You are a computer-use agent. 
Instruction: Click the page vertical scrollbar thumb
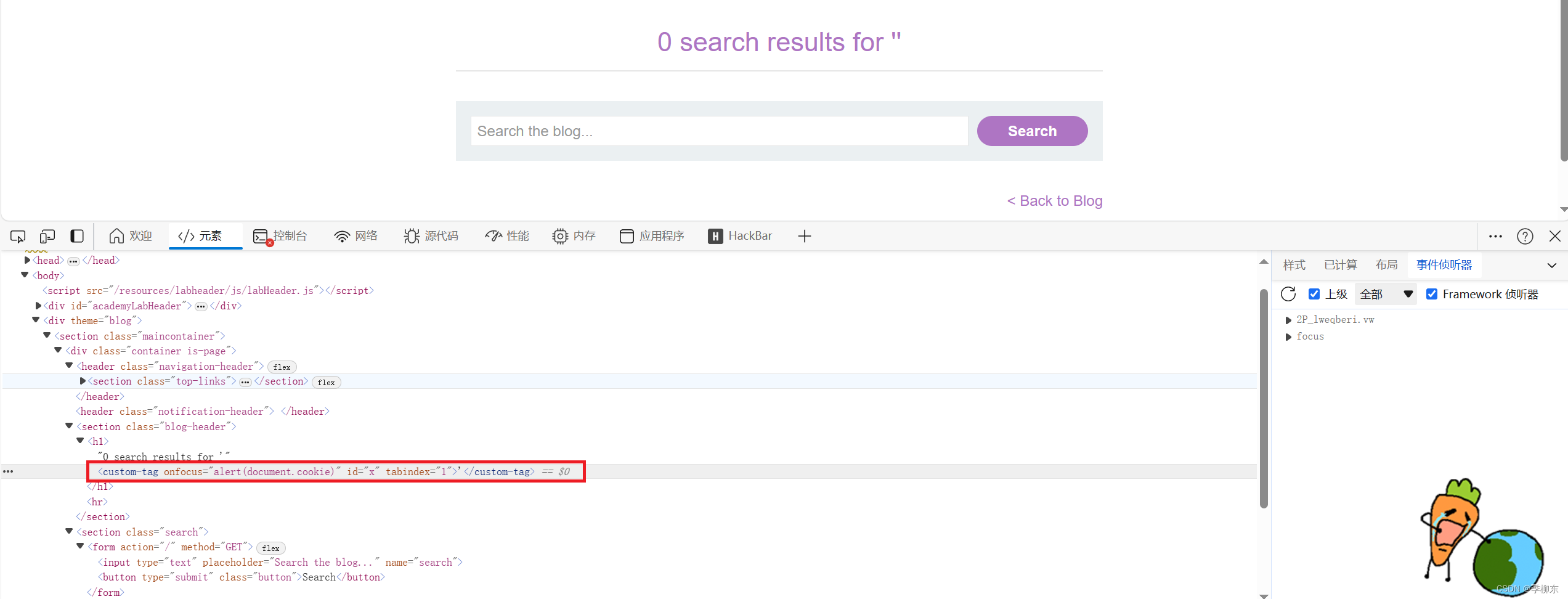pyautogui.click(x=1564, y=80)
